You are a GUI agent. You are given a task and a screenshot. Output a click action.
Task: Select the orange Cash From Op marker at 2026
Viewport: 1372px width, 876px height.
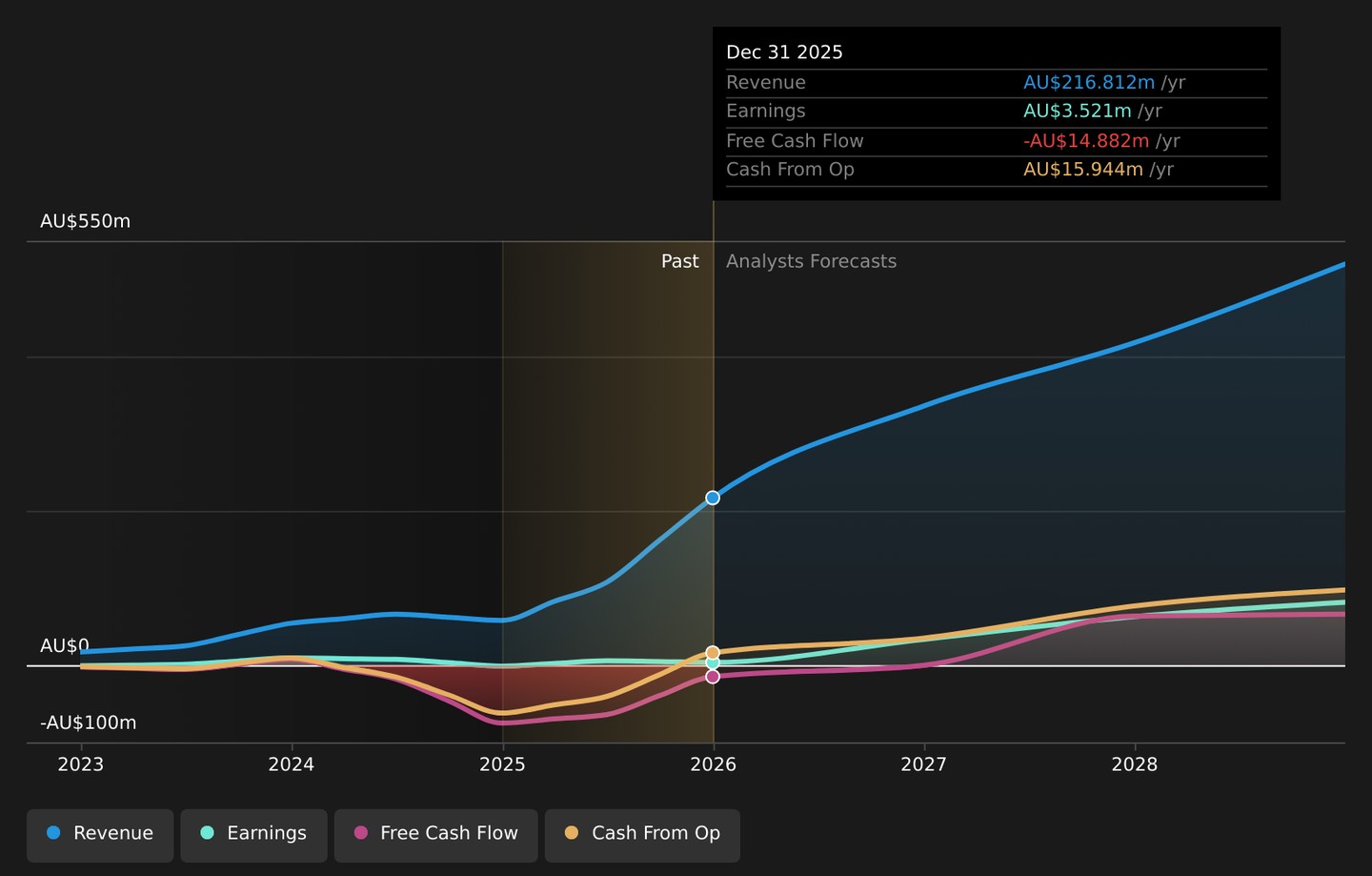713,653
